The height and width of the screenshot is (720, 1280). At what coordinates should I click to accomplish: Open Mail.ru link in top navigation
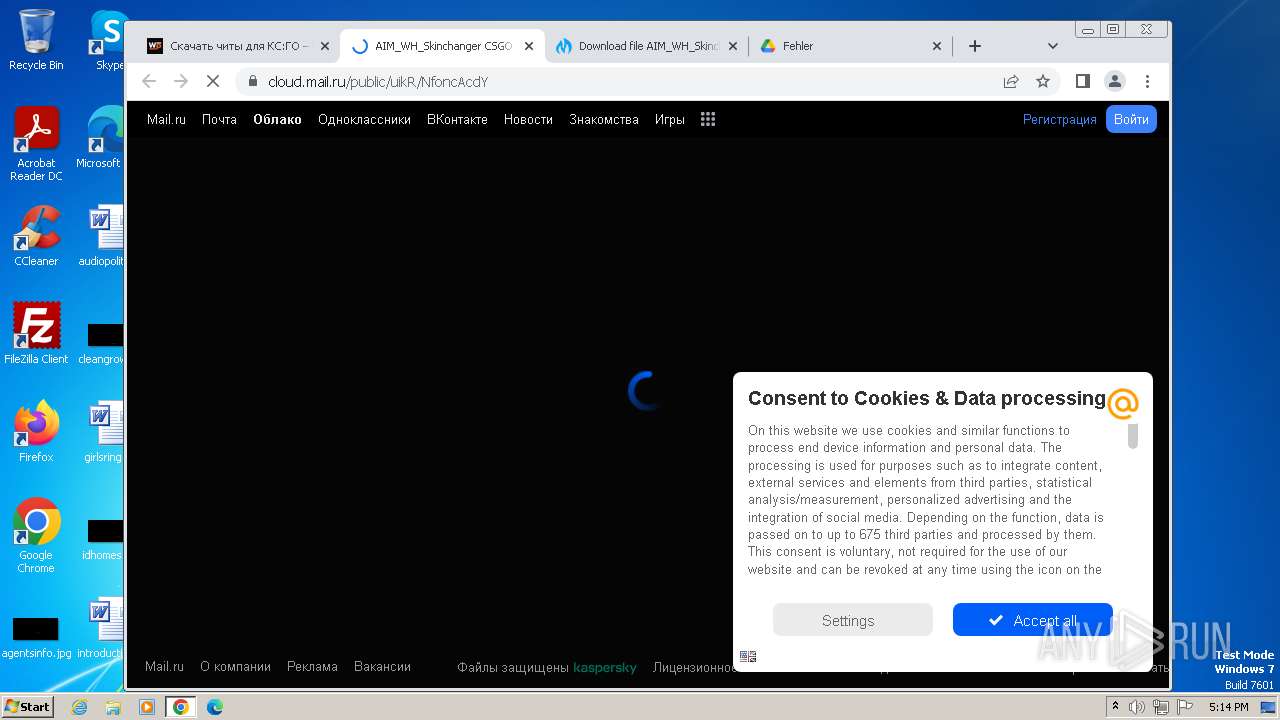pyautogui.click(x=166, y=119)
